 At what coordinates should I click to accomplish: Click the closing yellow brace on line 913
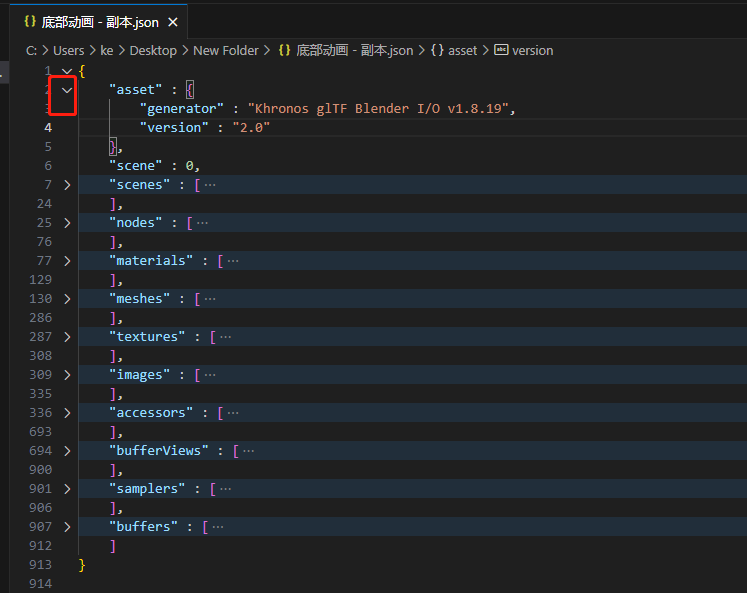pyautogui.click(x=82, y=565)
